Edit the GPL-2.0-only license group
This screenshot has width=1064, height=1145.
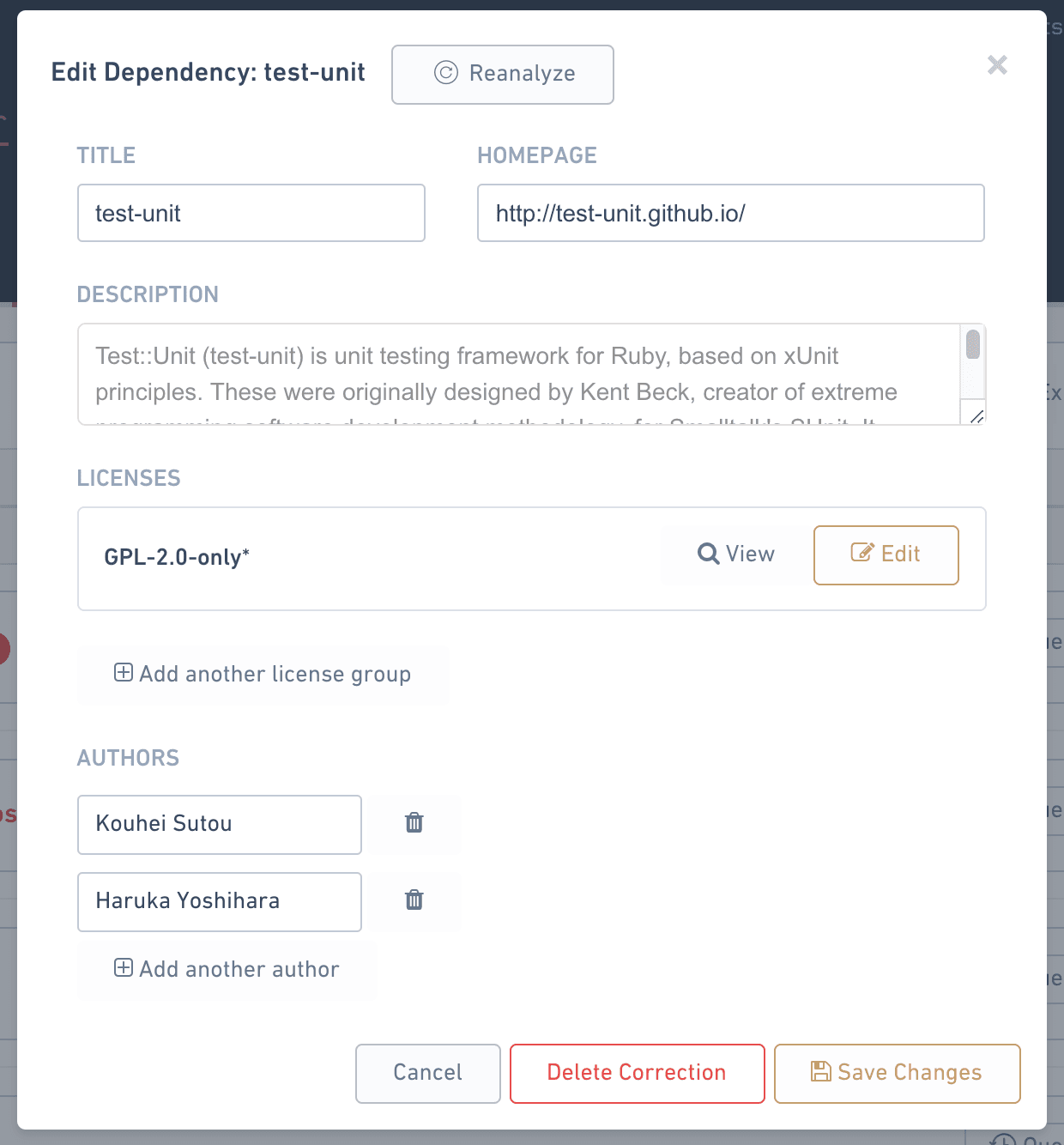pos(886,554)
